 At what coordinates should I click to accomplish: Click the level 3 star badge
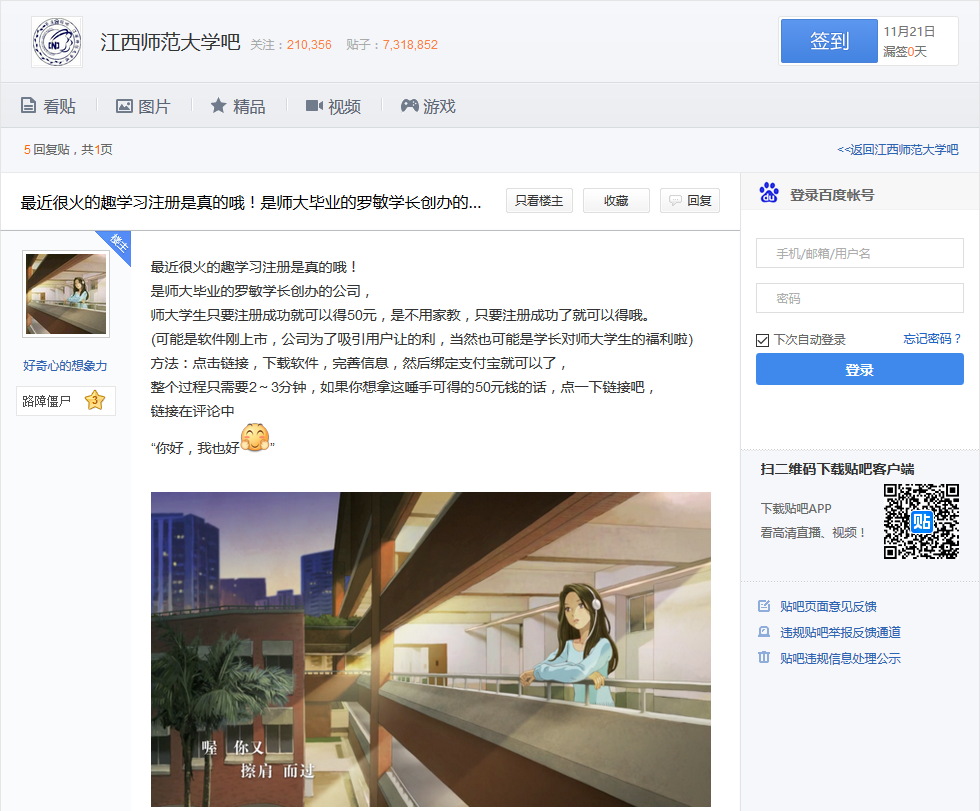tap(95, 400)
